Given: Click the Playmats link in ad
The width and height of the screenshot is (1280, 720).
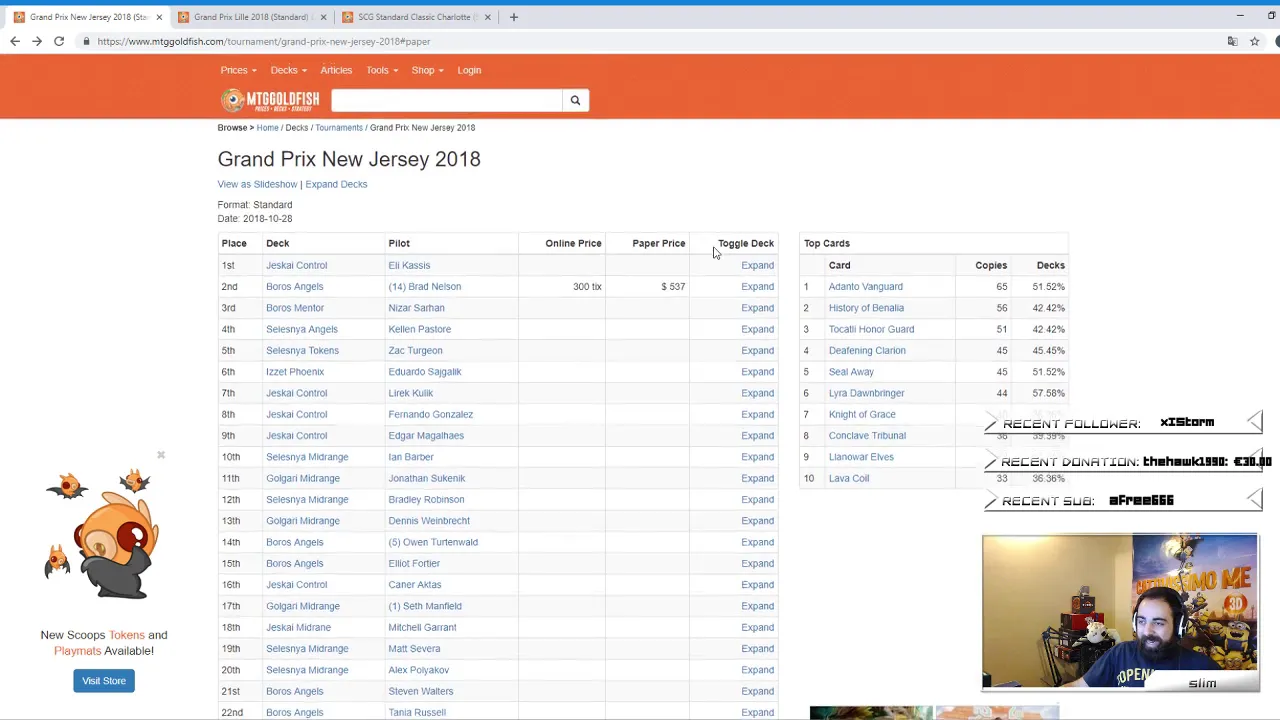Looking at the screenshot, I should click(77, 651).
